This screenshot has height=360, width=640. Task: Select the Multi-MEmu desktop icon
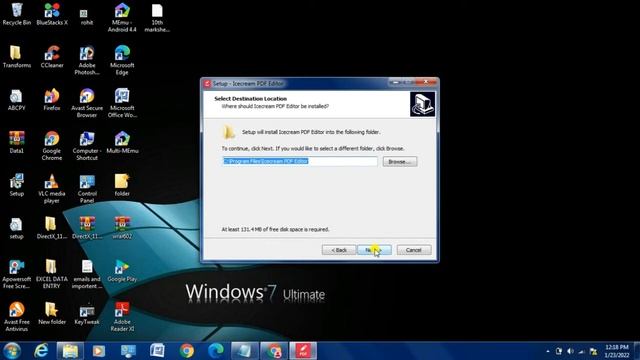click(x=122, y=142)
